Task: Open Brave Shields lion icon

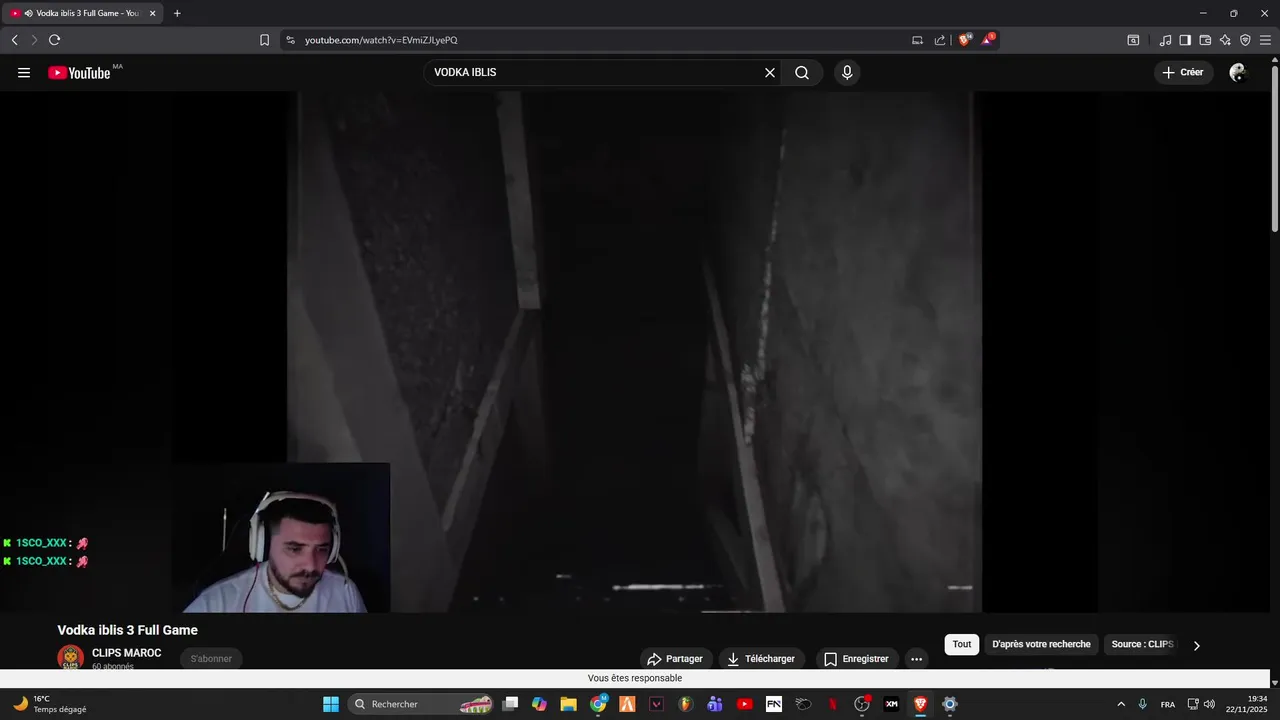Action: click(965, 40)
